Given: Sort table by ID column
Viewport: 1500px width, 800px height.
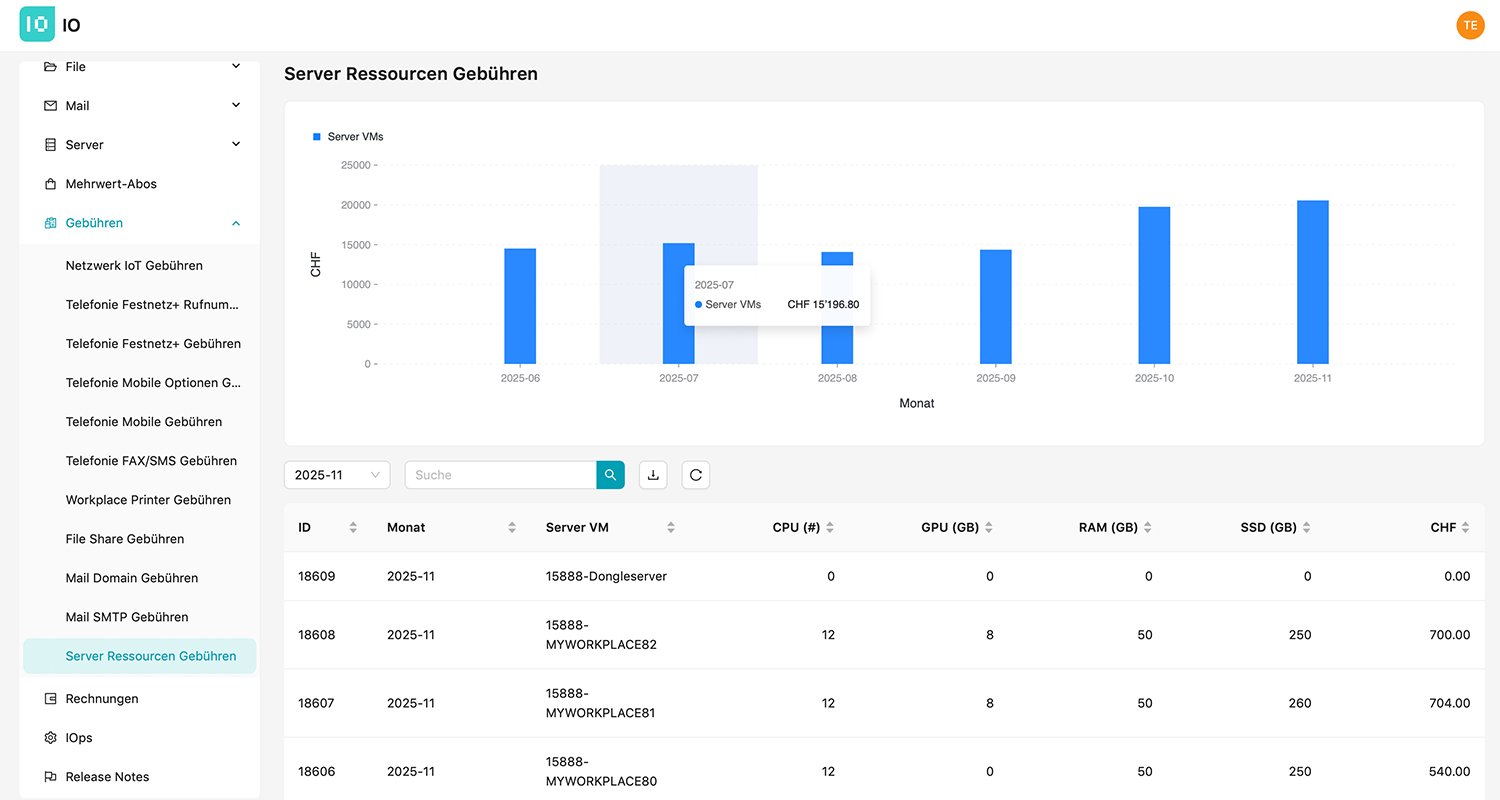Looking at the screenshot, I should click(353, 527).
